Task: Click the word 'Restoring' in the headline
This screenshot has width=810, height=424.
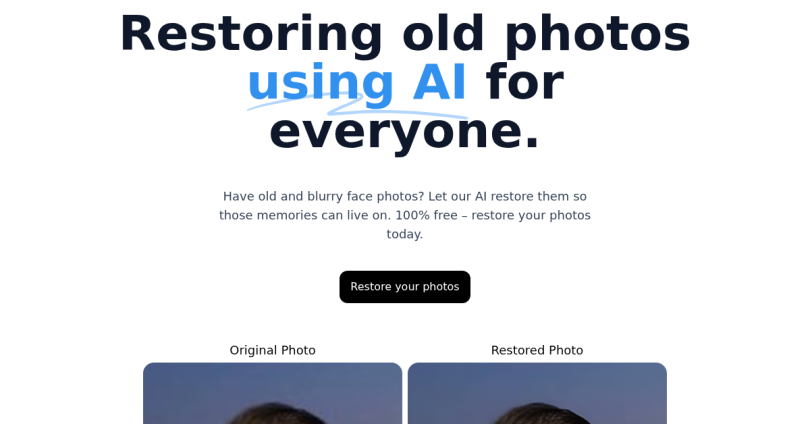Action: click(251, 34)
